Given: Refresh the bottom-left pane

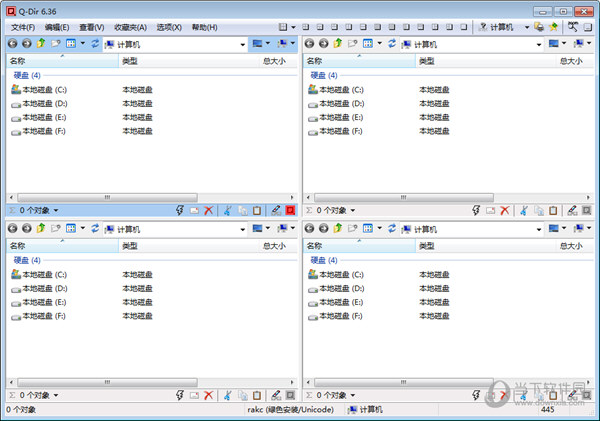Looking at the screenshot, I should 95,228.
